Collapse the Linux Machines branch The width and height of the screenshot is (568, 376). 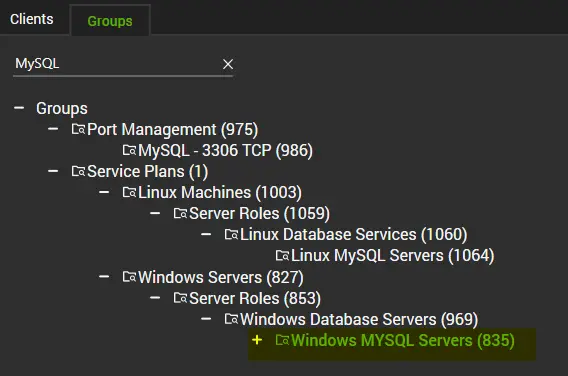click(104, 192)
